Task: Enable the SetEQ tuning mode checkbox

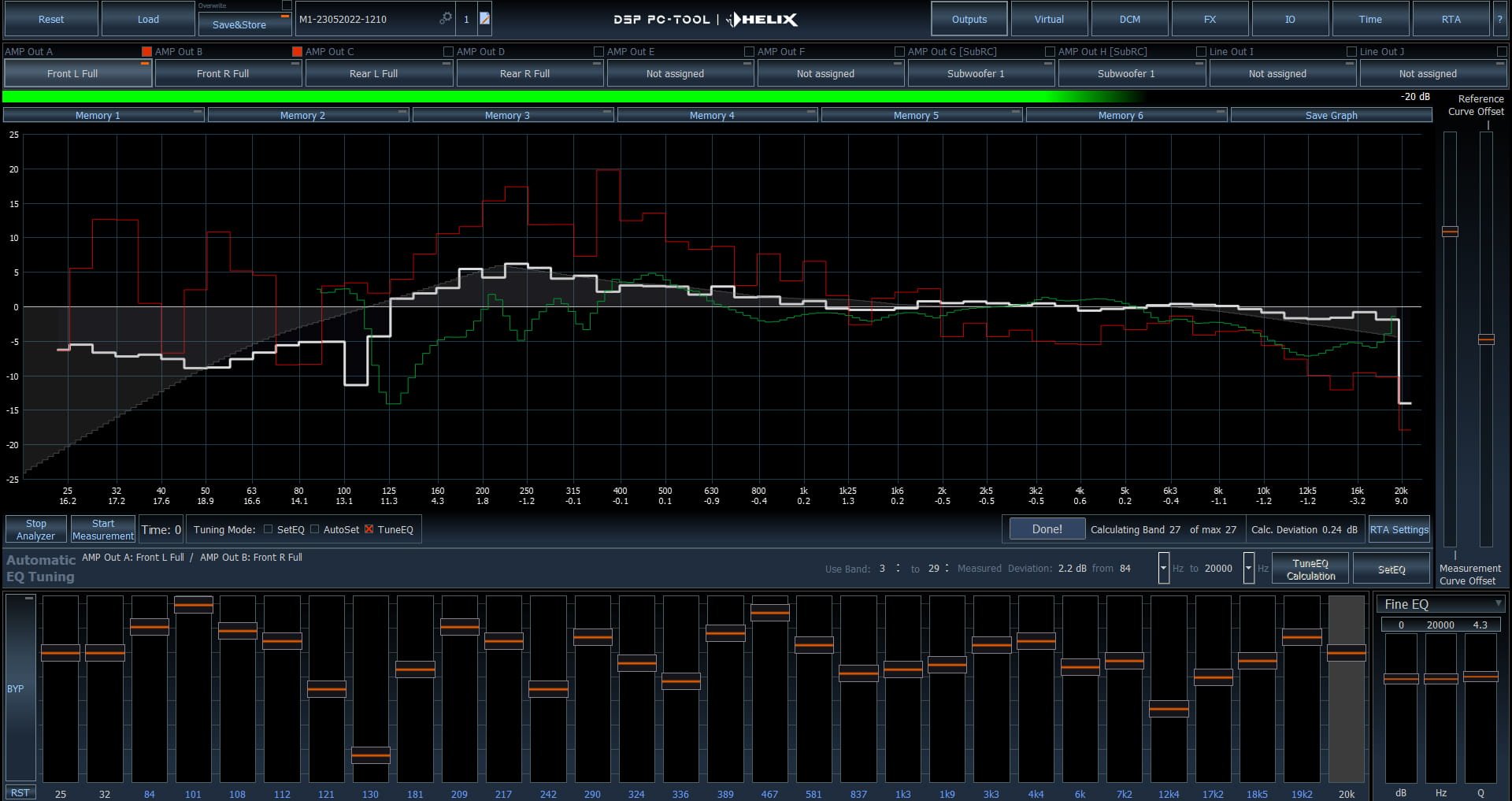Action: (268, 529)
